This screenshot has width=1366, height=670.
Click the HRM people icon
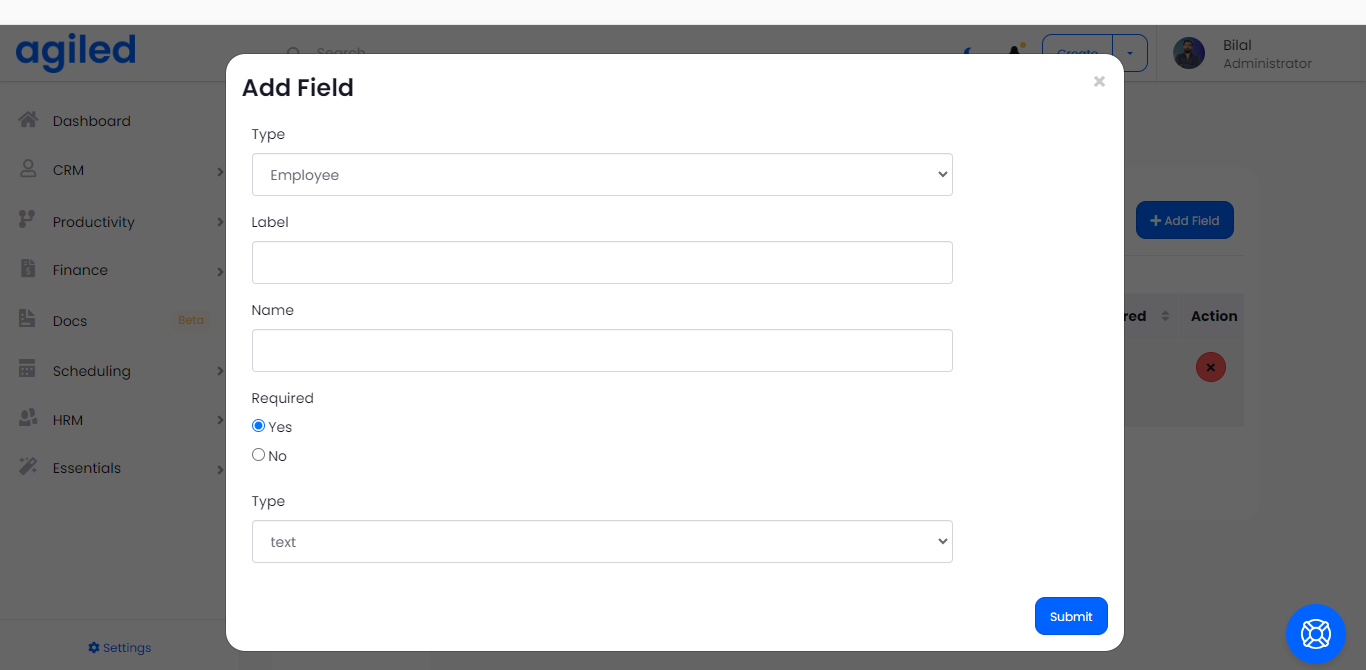pyautogui.click(x=28, y=419)
